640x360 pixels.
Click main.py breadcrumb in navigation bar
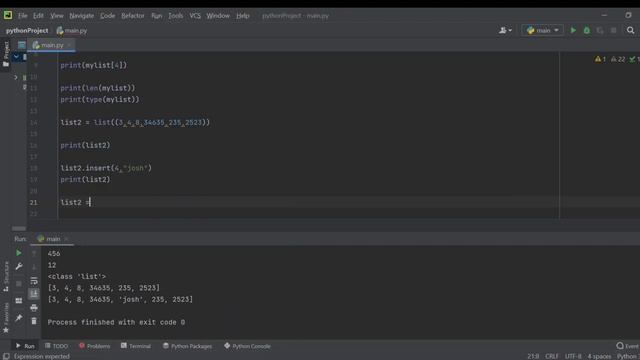(x=72, y=31)
